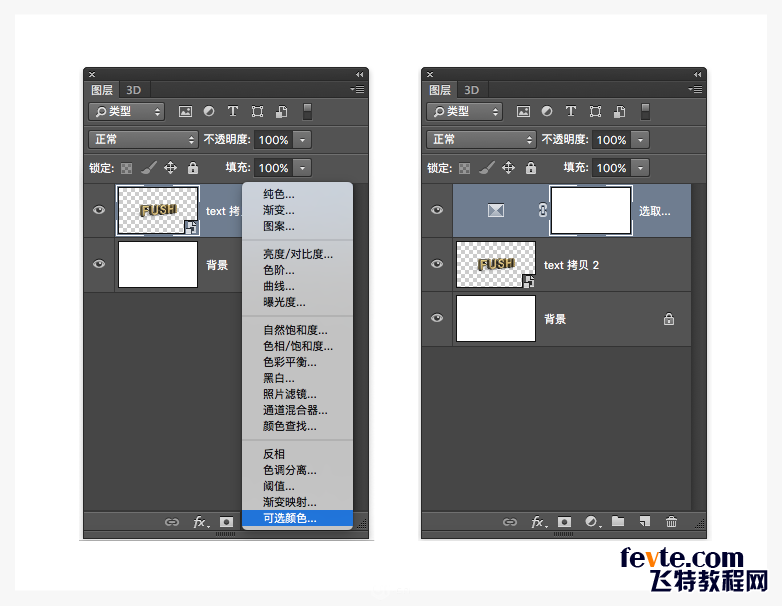The width and height of the screenshot is (782, 606).
Task: Create new group folder in right panel
Action: 618,522
